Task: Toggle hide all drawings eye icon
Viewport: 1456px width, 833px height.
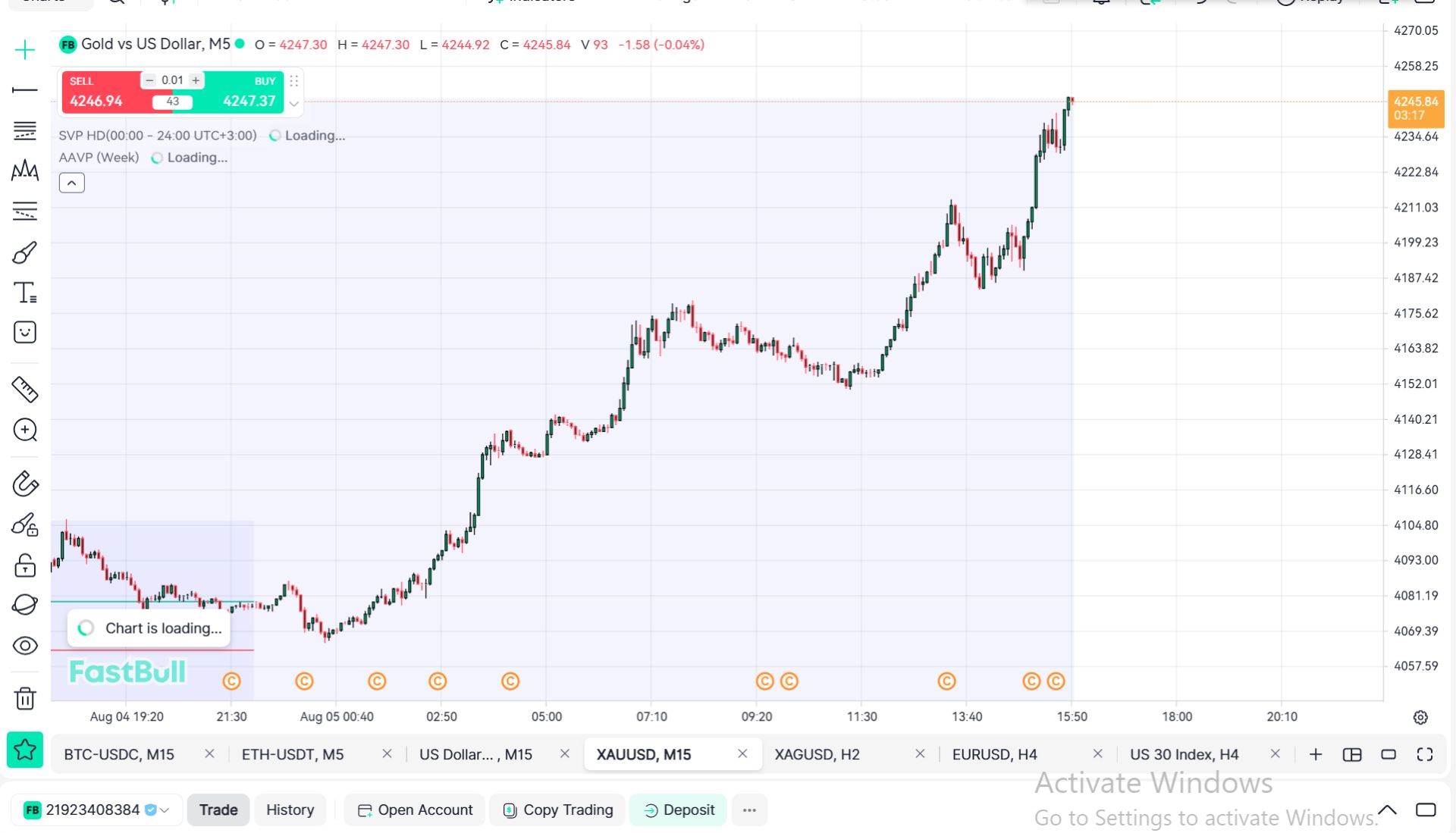Action: (x=25, y=646)
